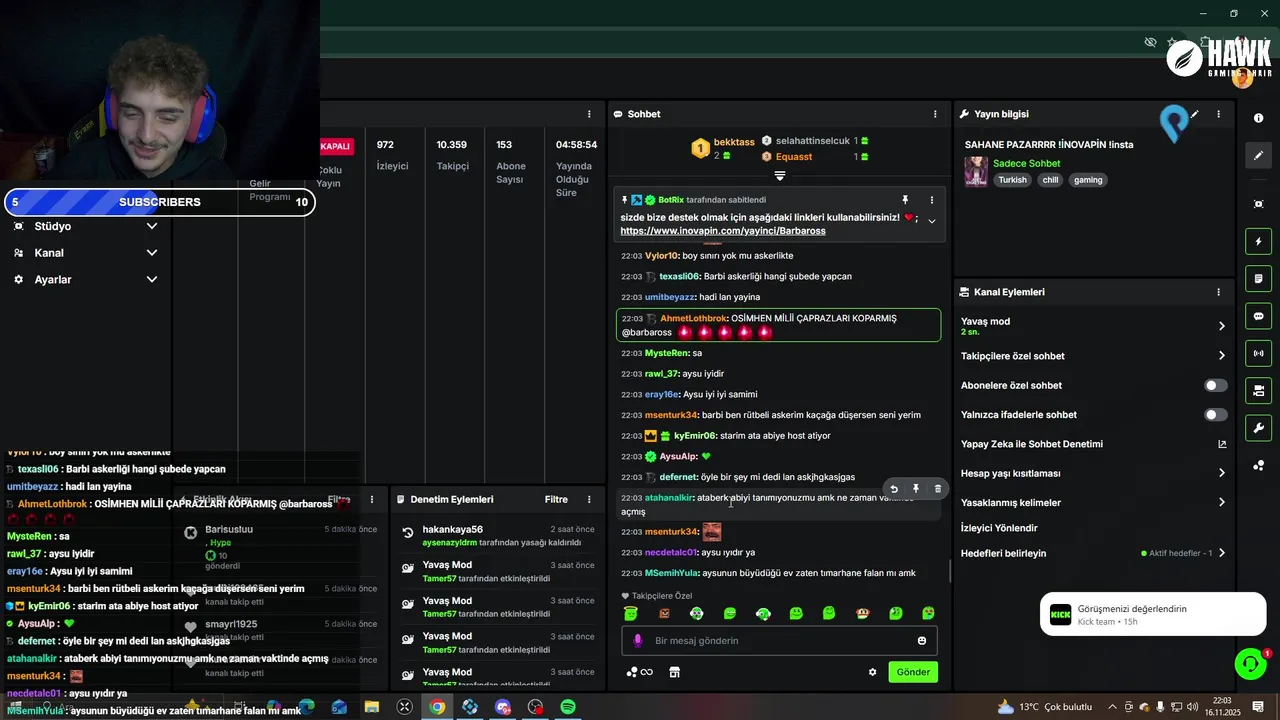
Task: Open the taskbar notification center icon
Action: [1258, 707]
